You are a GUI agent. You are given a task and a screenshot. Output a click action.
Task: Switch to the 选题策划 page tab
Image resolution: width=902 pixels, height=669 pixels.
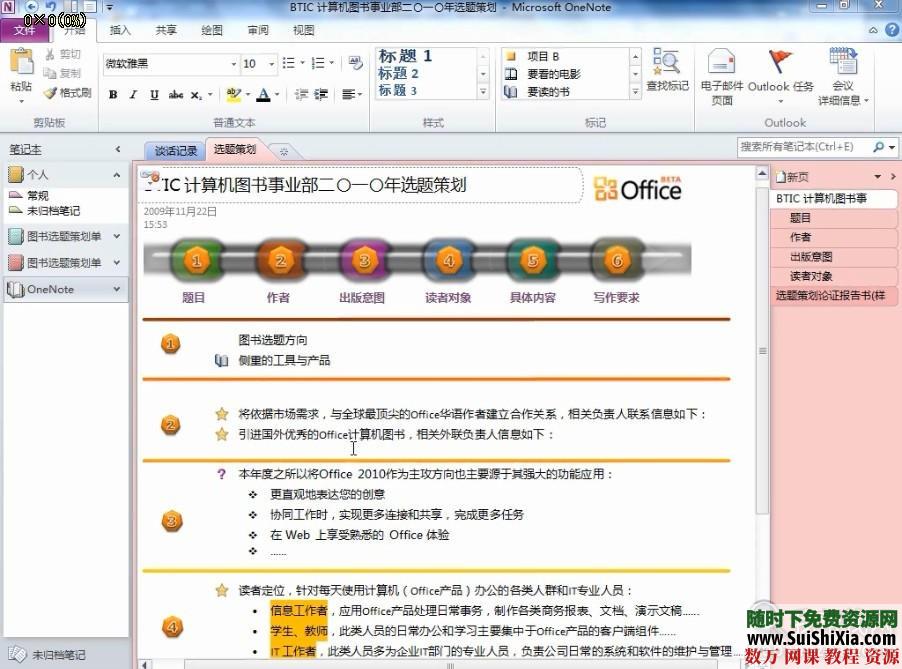pyautogui.click(x=234, y=149)
